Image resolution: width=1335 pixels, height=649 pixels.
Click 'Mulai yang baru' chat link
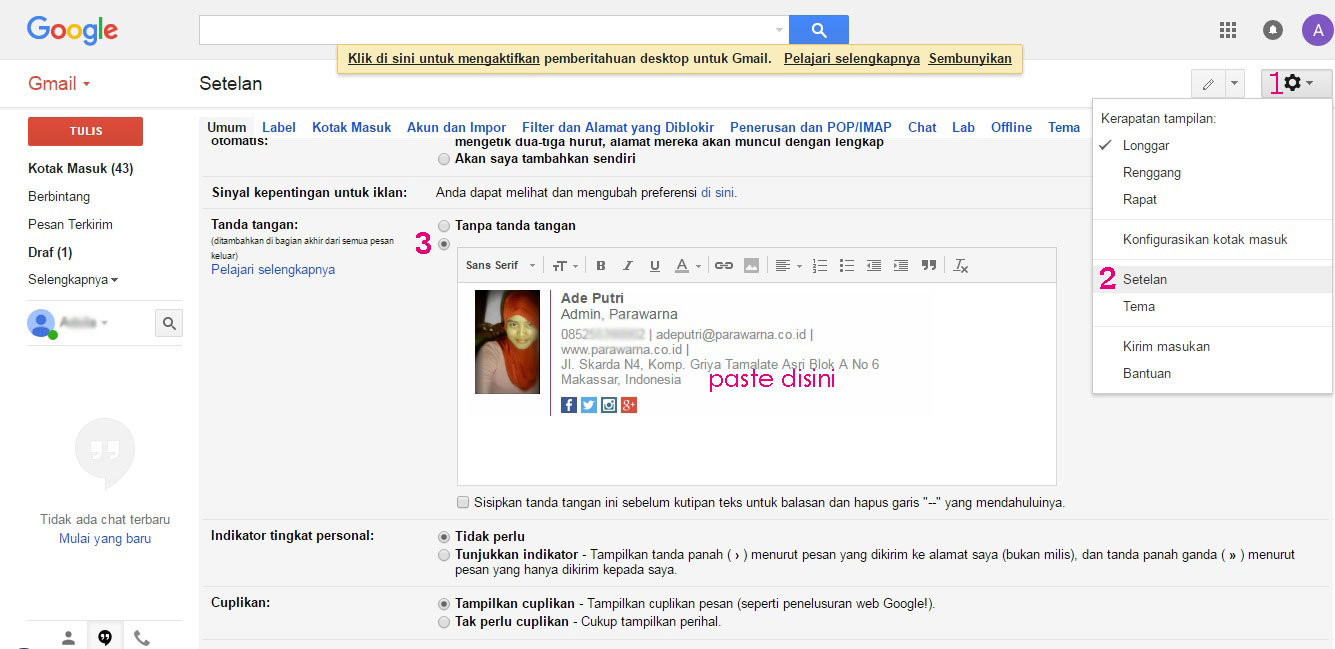coord(105,539)
